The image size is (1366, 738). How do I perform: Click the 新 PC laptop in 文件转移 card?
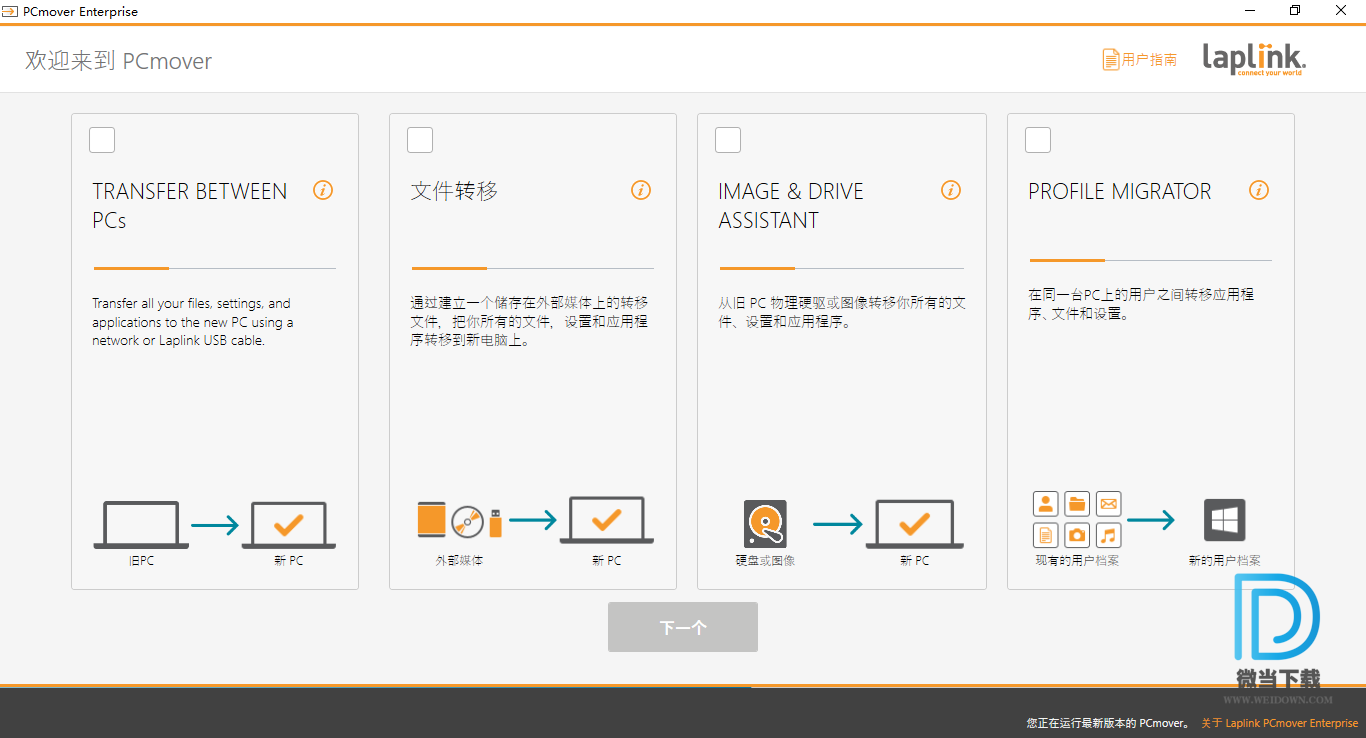click(607, 521)
